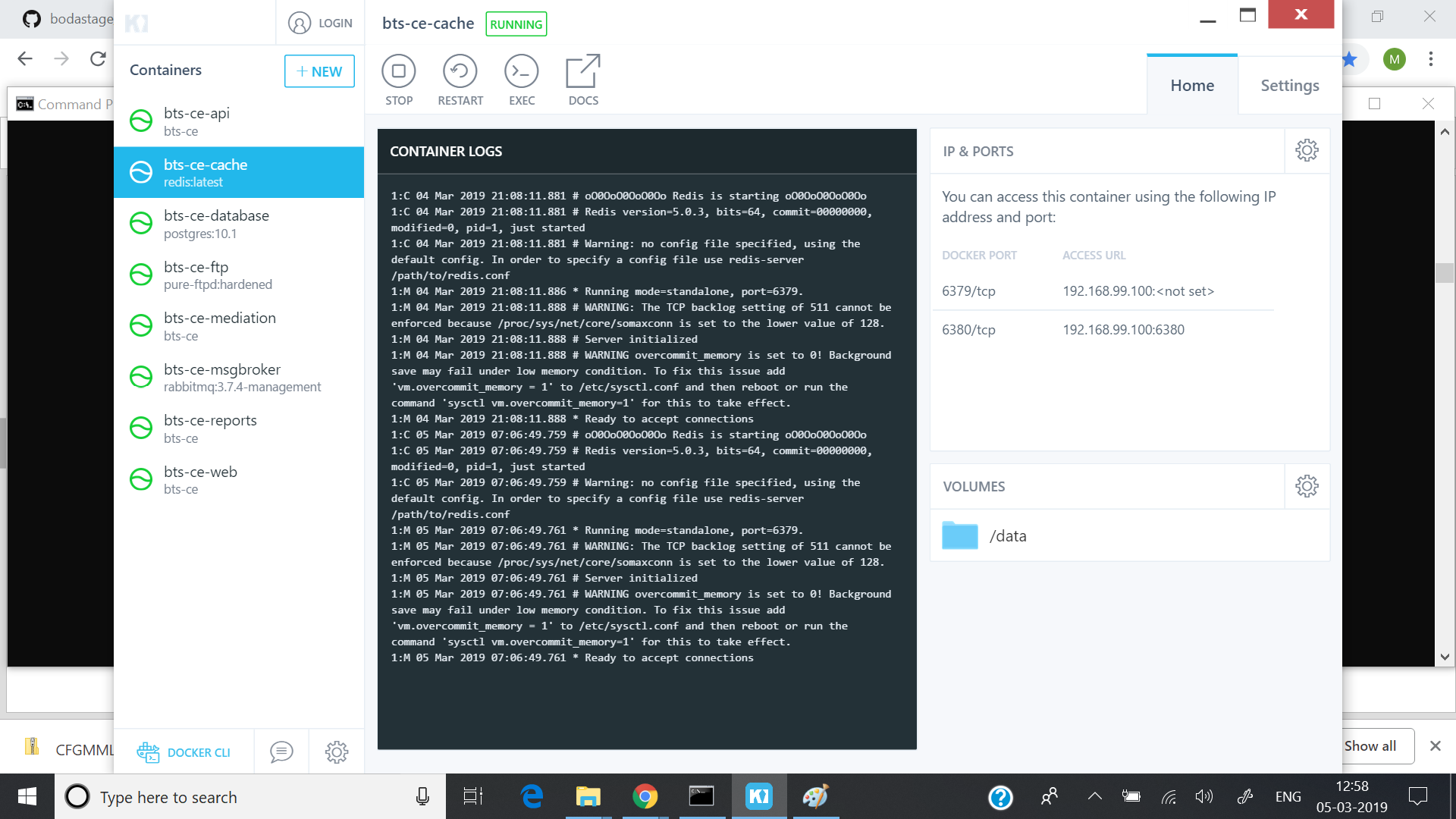Open Volumes settings gear
The width and height of the screenshot is (1456, 819).
[x=1307, y=485]
